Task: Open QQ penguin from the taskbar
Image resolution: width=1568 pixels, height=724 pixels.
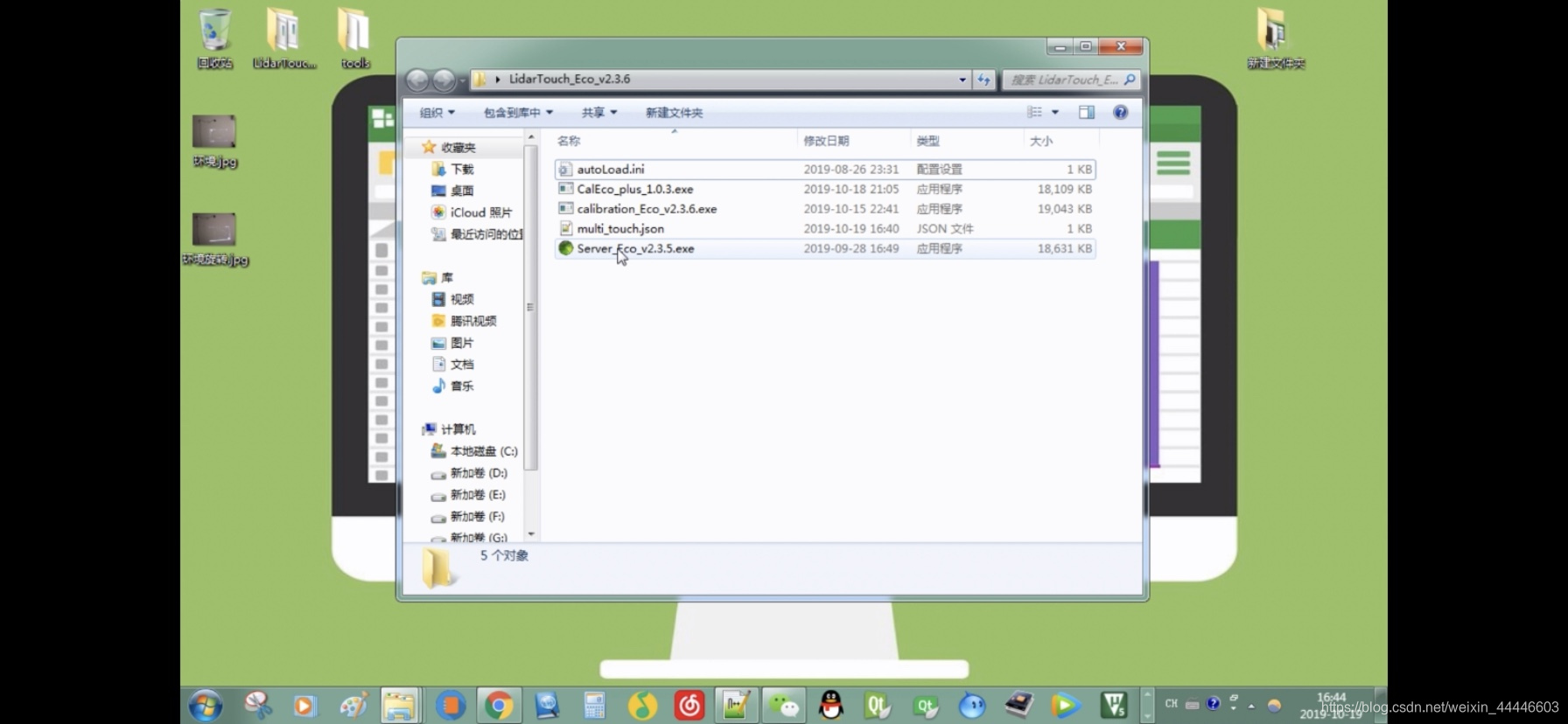Action: (x=830, y=706)
